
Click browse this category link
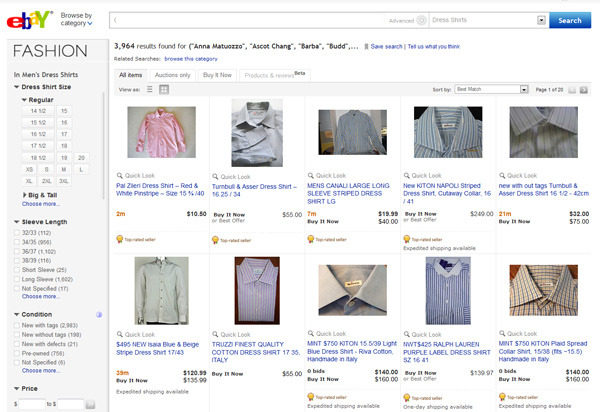191,59
